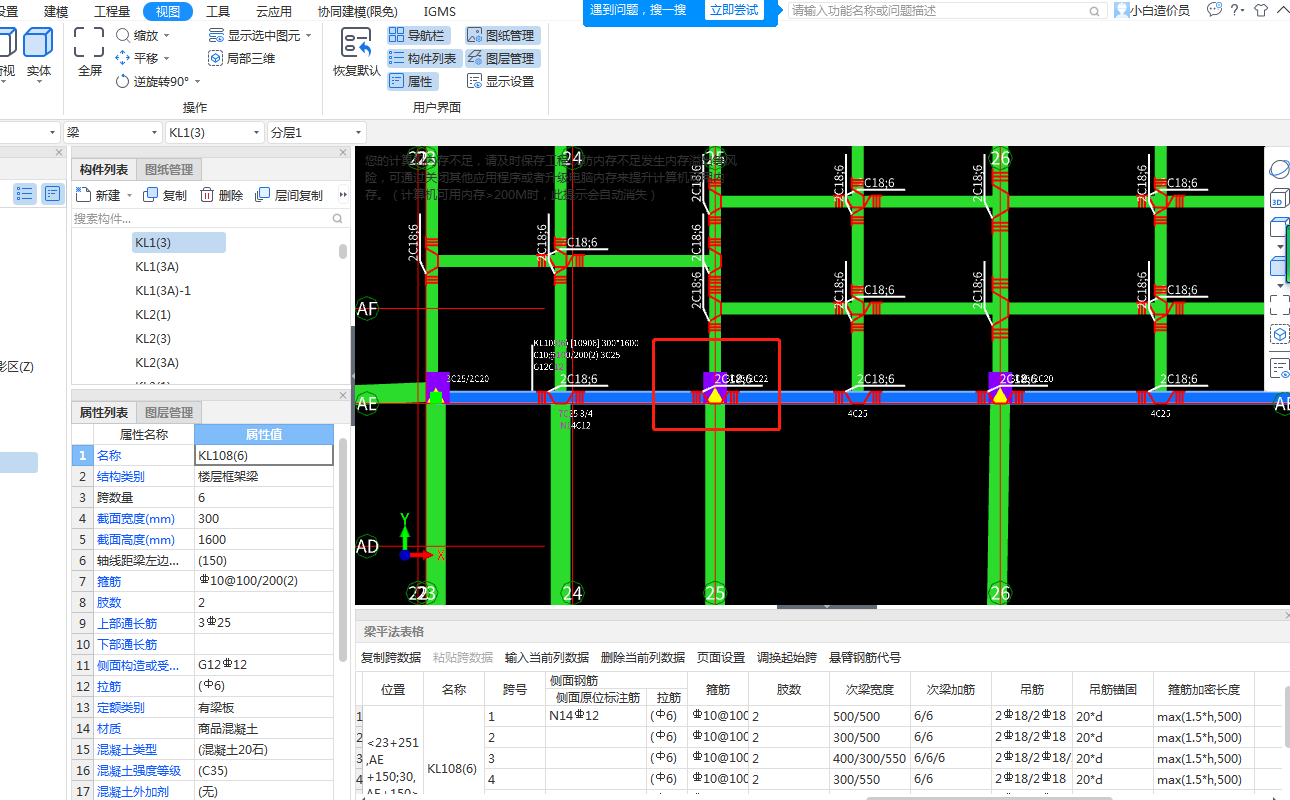The width and height of the screenshot is (1290, 800).
Task: Open the 工程量 ribbon tab
Action: click(111, 12)
